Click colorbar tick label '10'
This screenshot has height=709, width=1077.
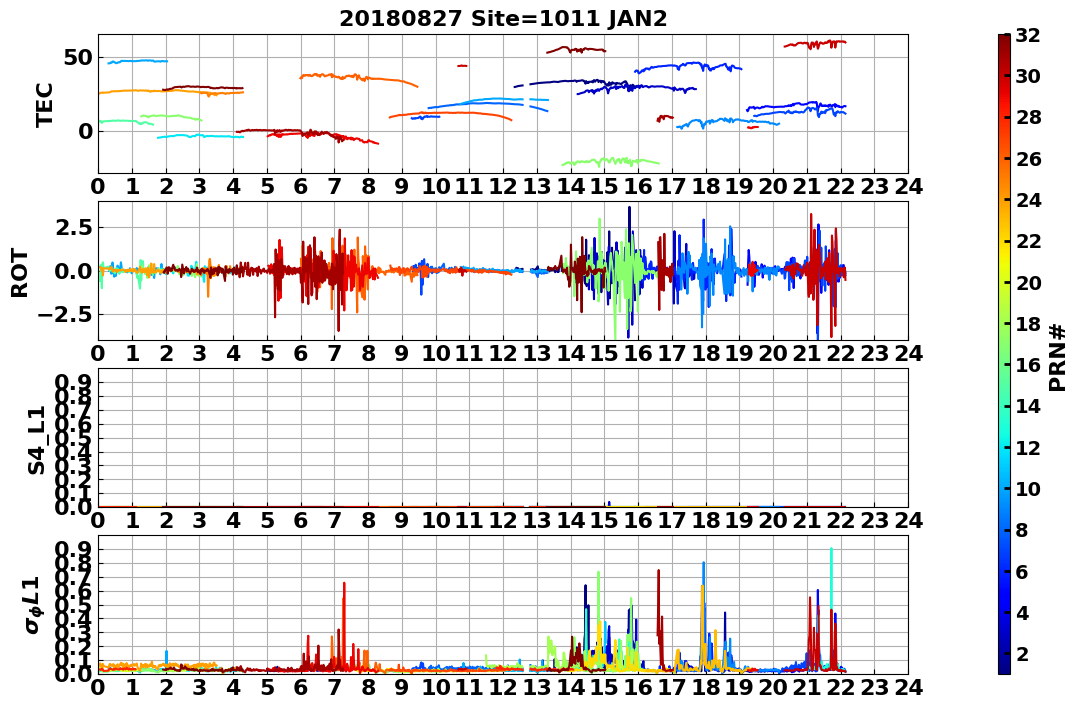click(x=1028, y=488)
